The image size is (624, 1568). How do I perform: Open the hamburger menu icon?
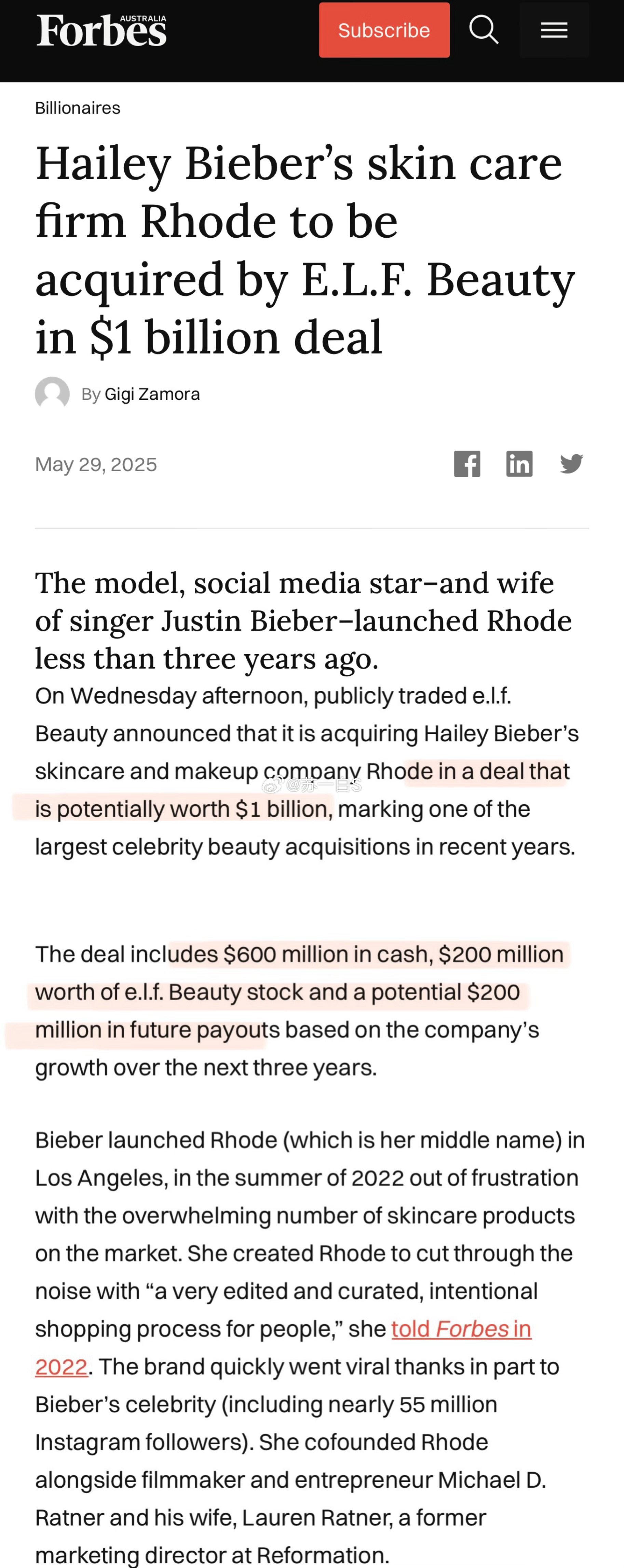(x=554, y=30)
